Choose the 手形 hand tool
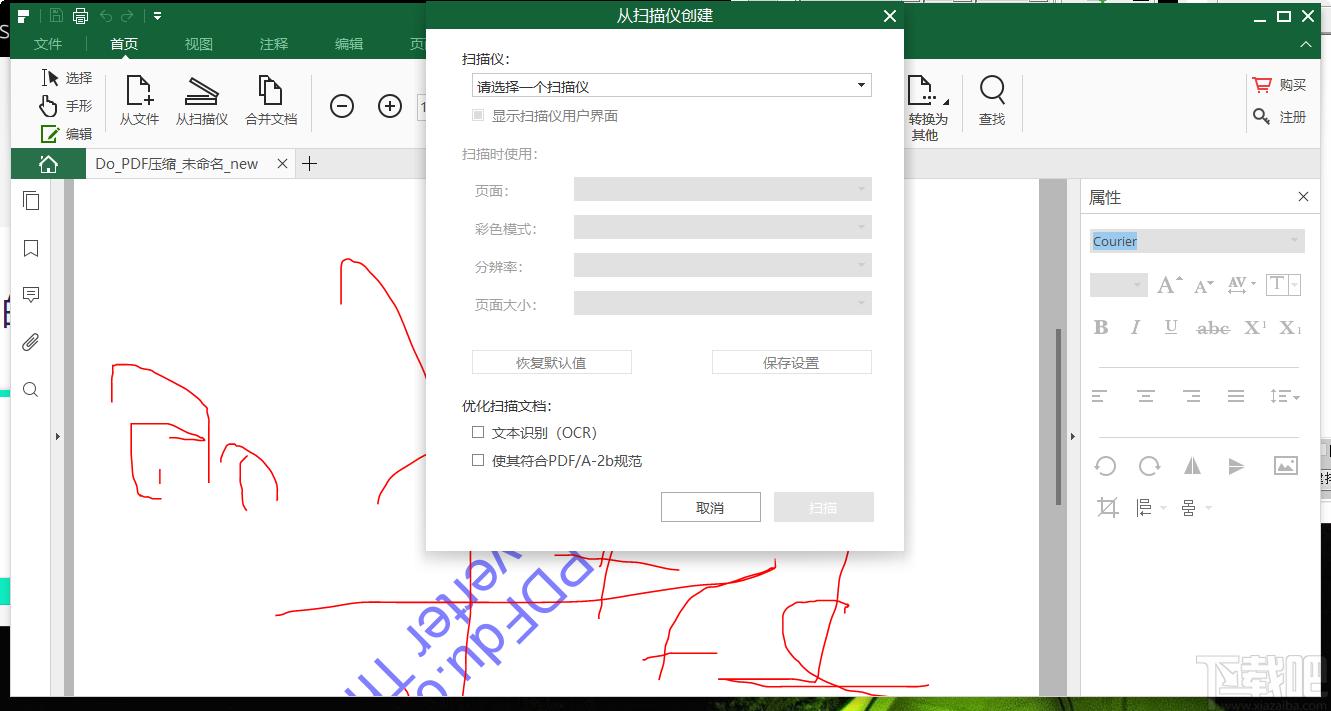This screenshot has height=711, width=1331. 66,105
